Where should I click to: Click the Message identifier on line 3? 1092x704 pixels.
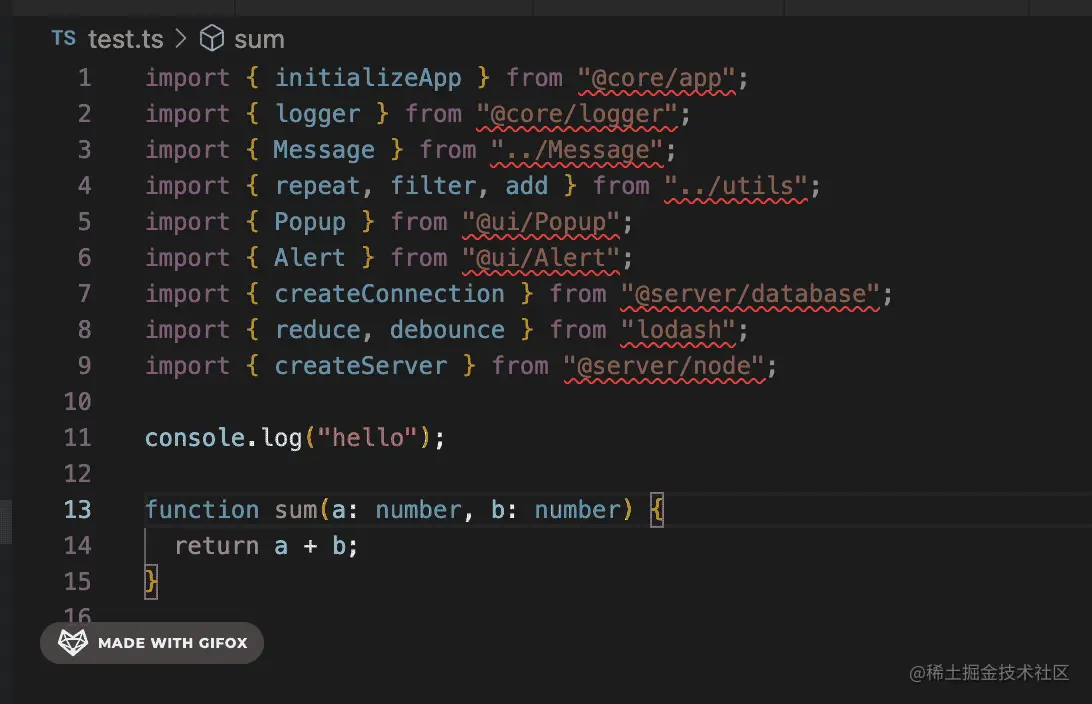tap(325, 150)
